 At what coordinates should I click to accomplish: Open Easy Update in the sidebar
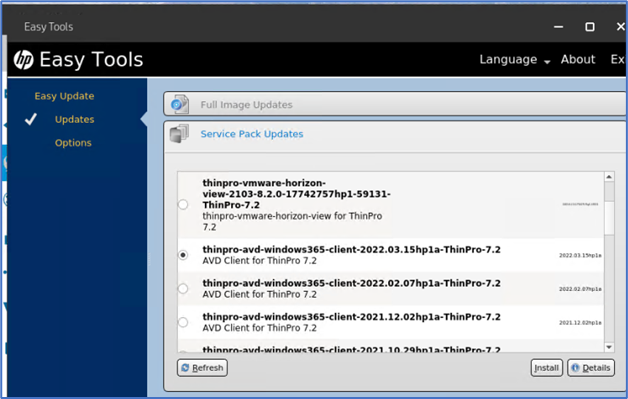tap(64, 96)
